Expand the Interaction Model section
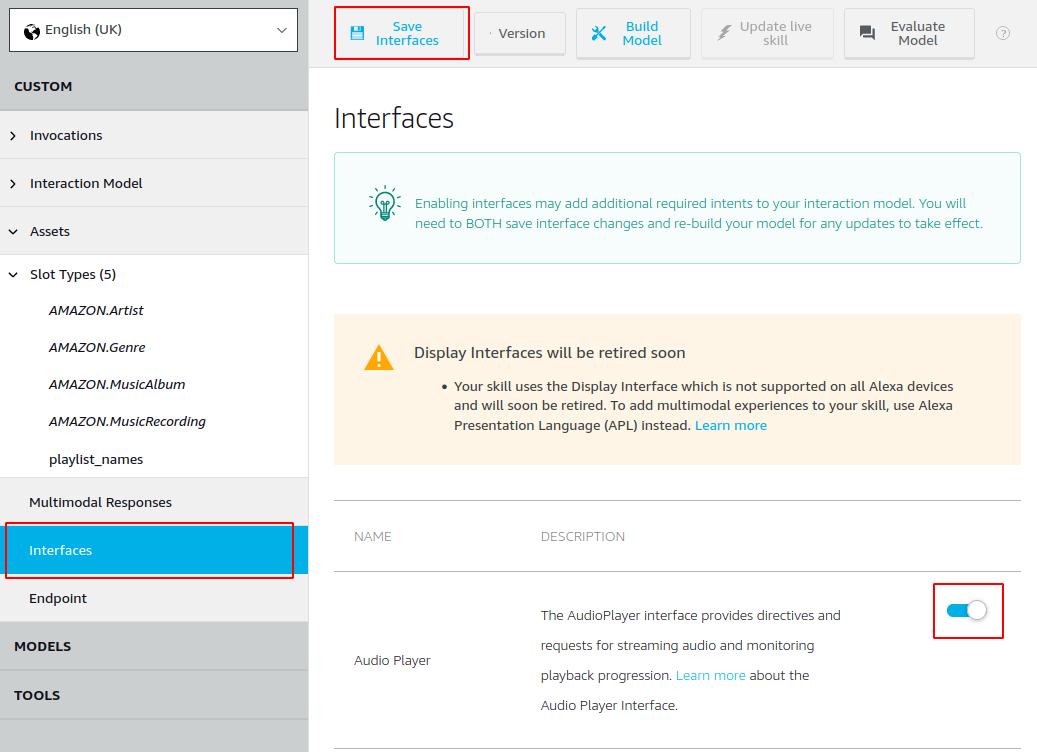 point(86,183)
